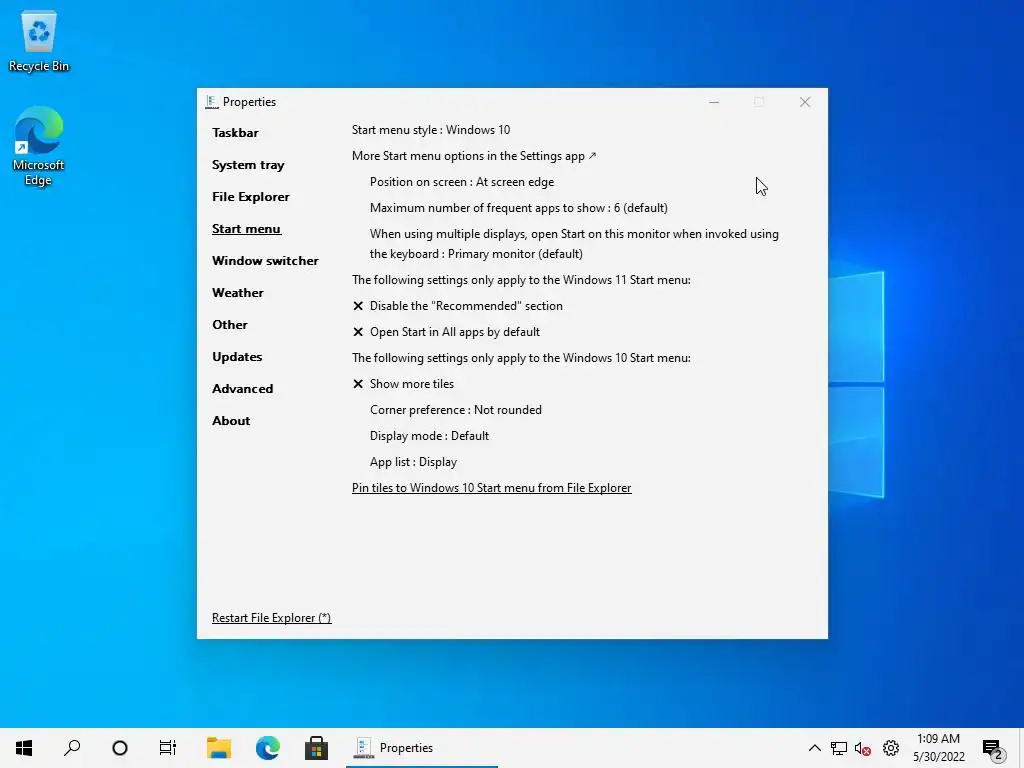The height and width of the screenshot is (768, 1024).
Task: Open network status tray icon
Action: 839,748
